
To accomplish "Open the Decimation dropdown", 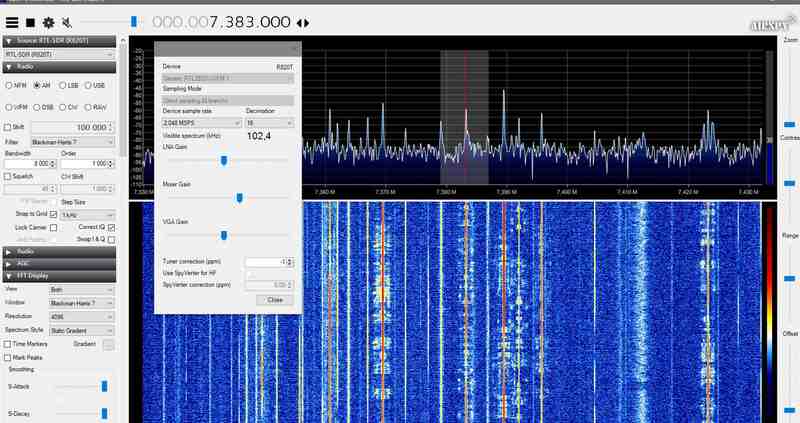I will click(269, 123).
